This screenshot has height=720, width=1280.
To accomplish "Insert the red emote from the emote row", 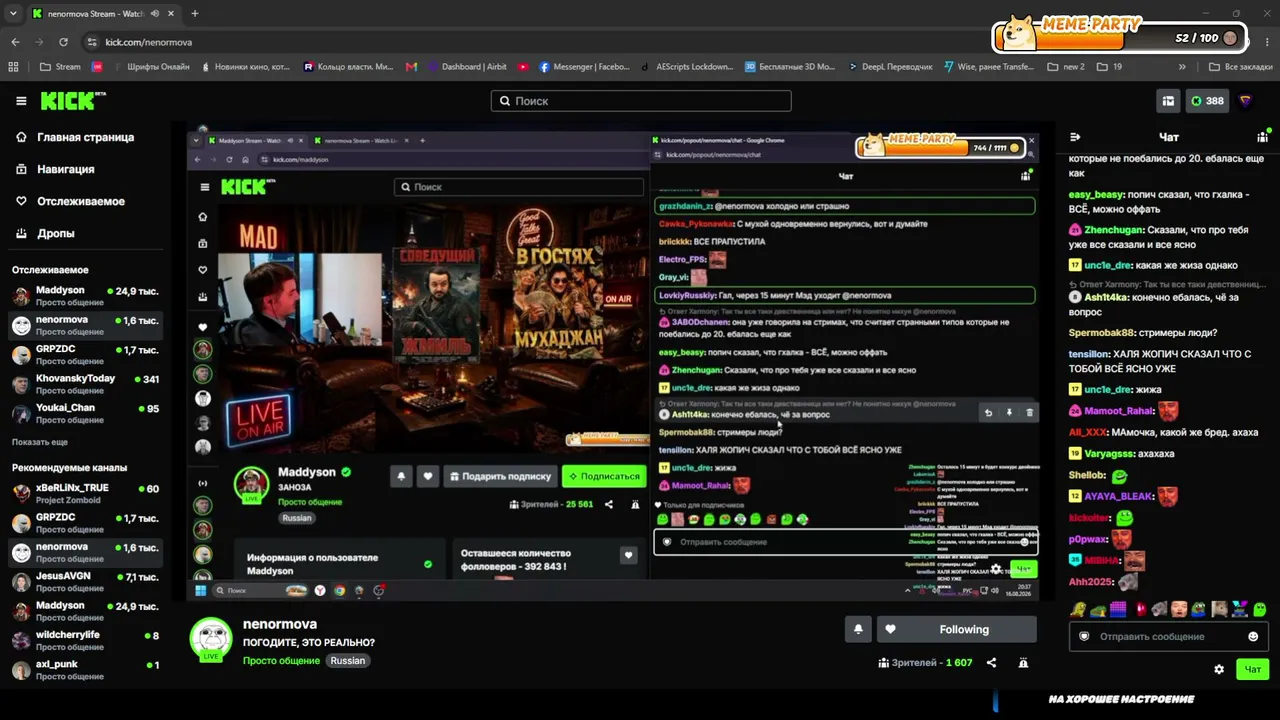I will [x=1141, y=609].
